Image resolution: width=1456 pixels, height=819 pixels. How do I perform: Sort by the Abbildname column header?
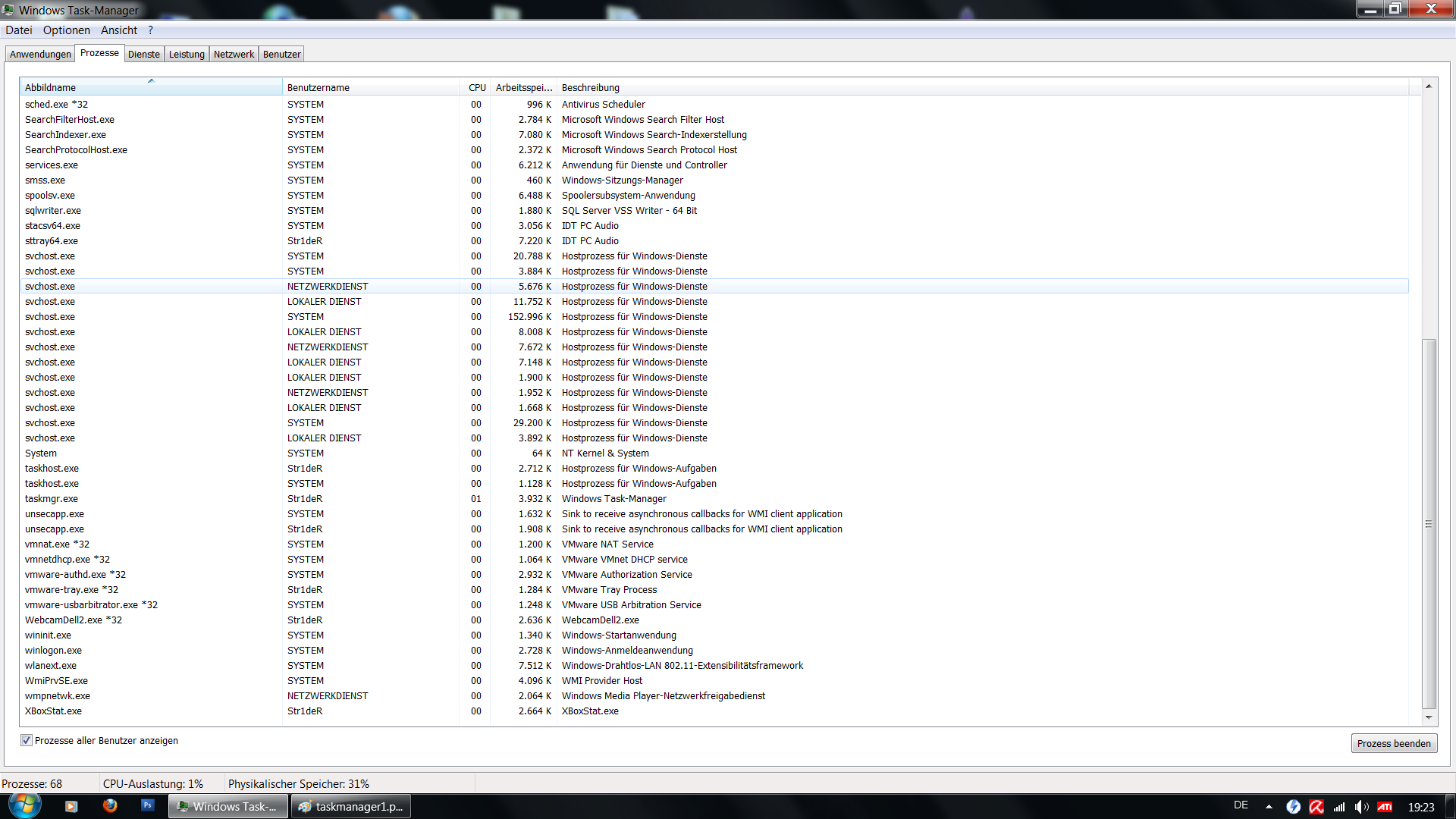point(151,87)
